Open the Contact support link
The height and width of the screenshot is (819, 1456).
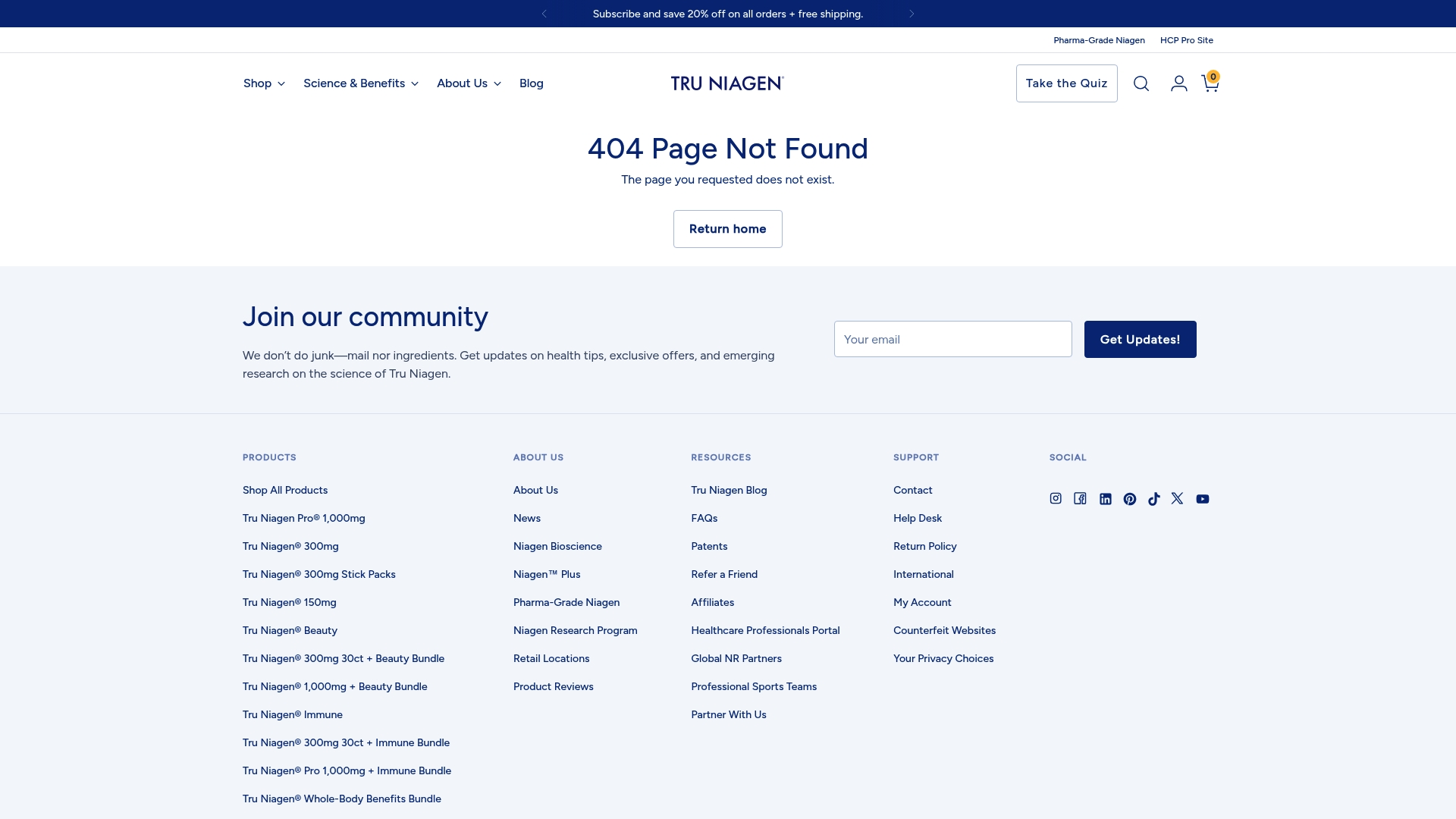pyautogui.click(x=913, y=491)
